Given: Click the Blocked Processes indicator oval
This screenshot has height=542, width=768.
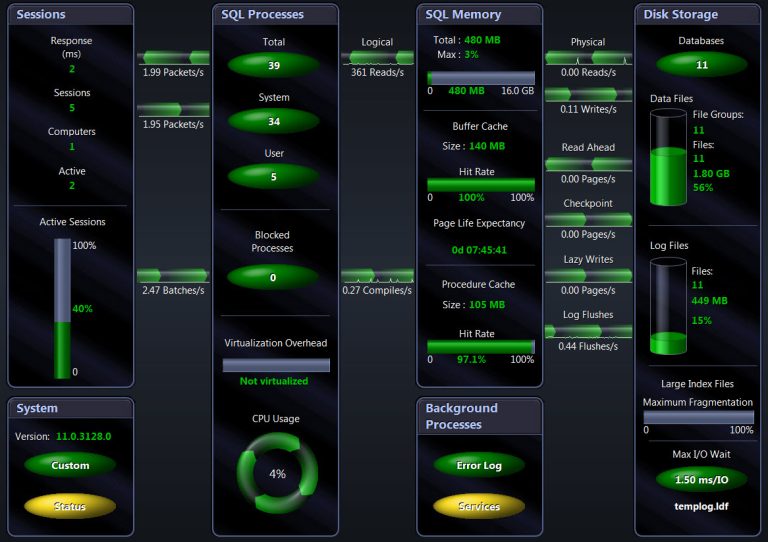Looking at the screenshot, I should [x=273, y=277].
